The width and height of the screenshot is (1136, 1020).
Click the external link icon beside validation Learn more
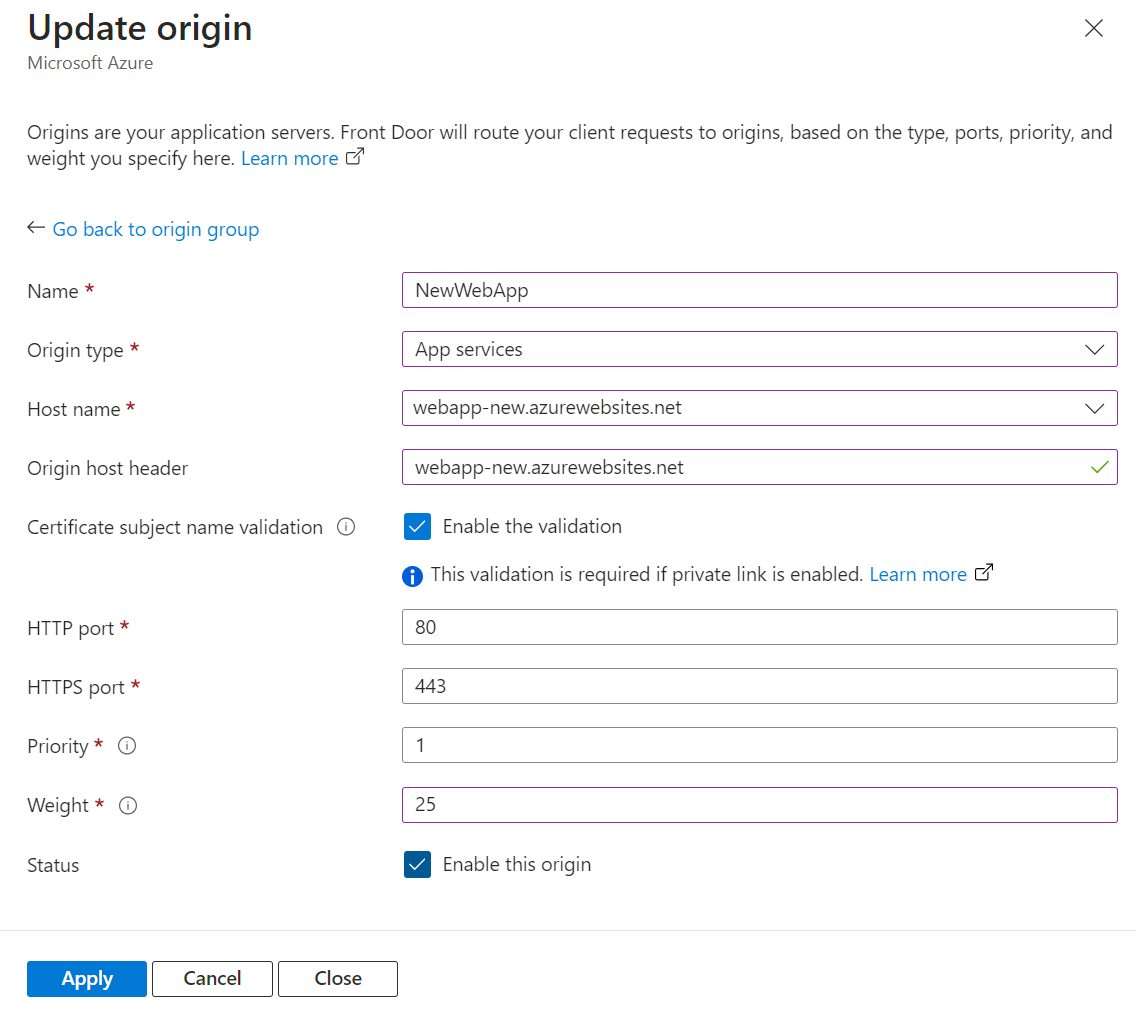pos(983,573)
